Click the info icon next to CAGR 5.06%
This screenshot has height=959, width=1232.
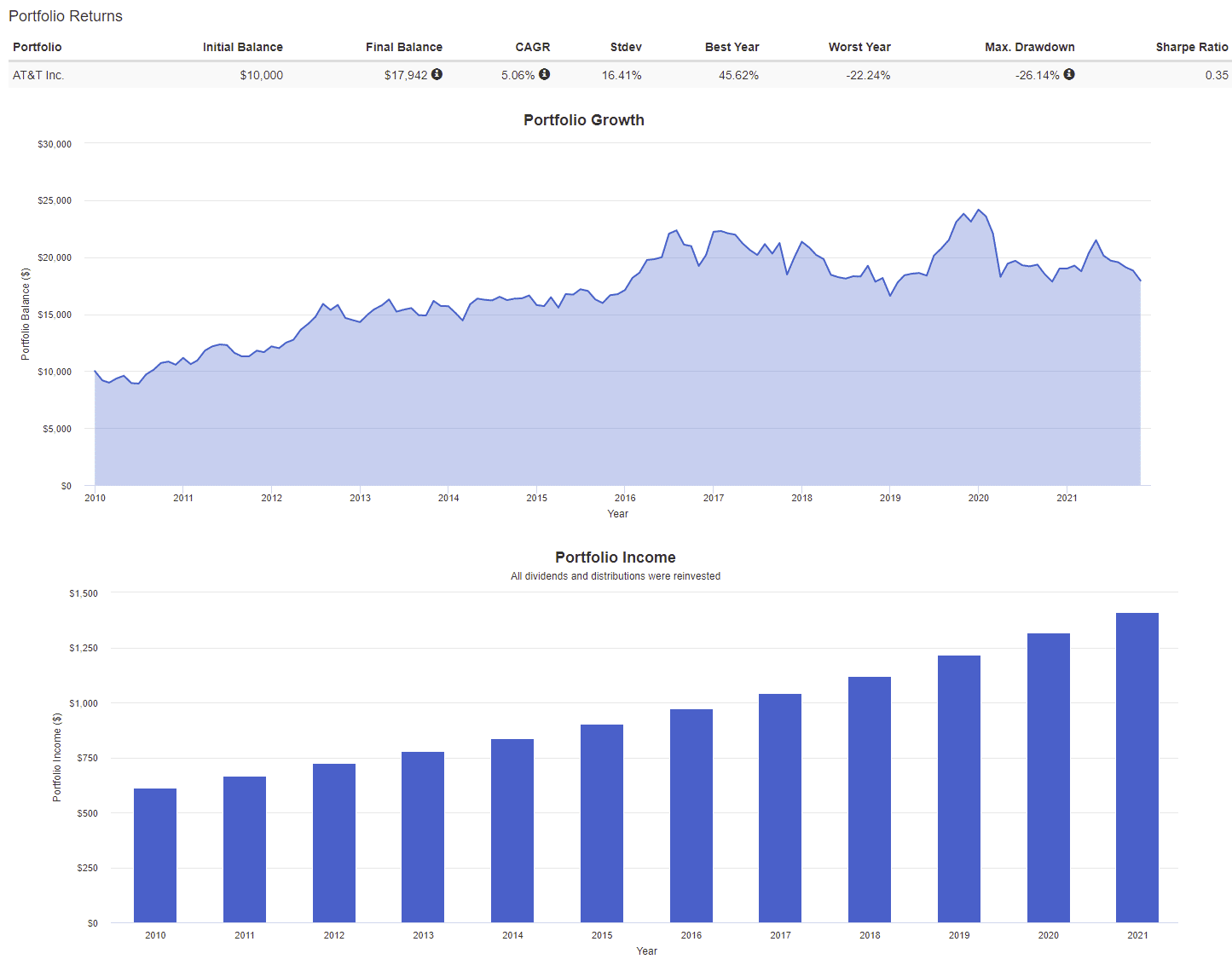(544, 74)
